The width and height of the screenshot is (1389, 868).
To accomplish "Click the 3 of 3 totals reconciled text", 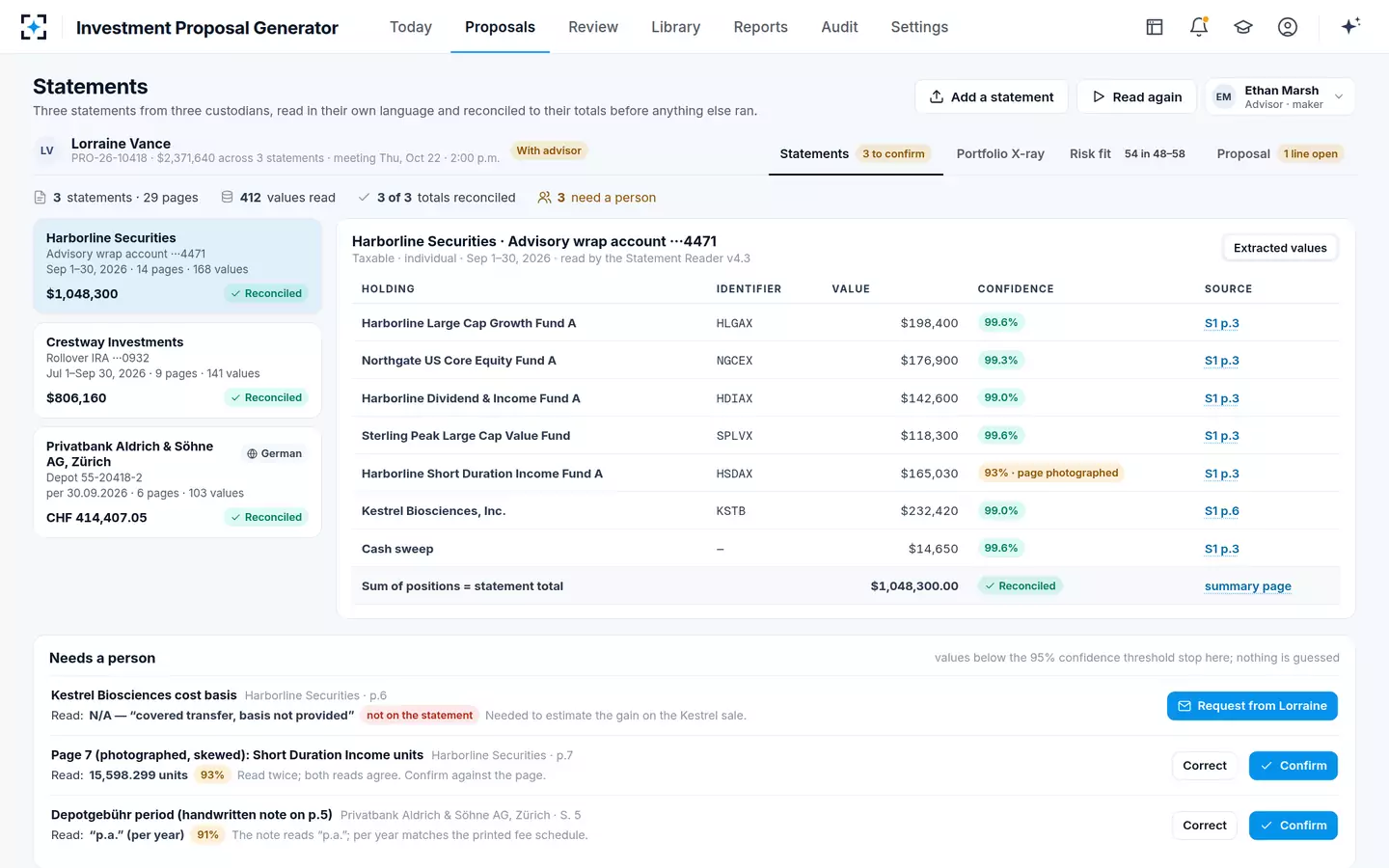I will pyautogui.click(x=446, y=198).
